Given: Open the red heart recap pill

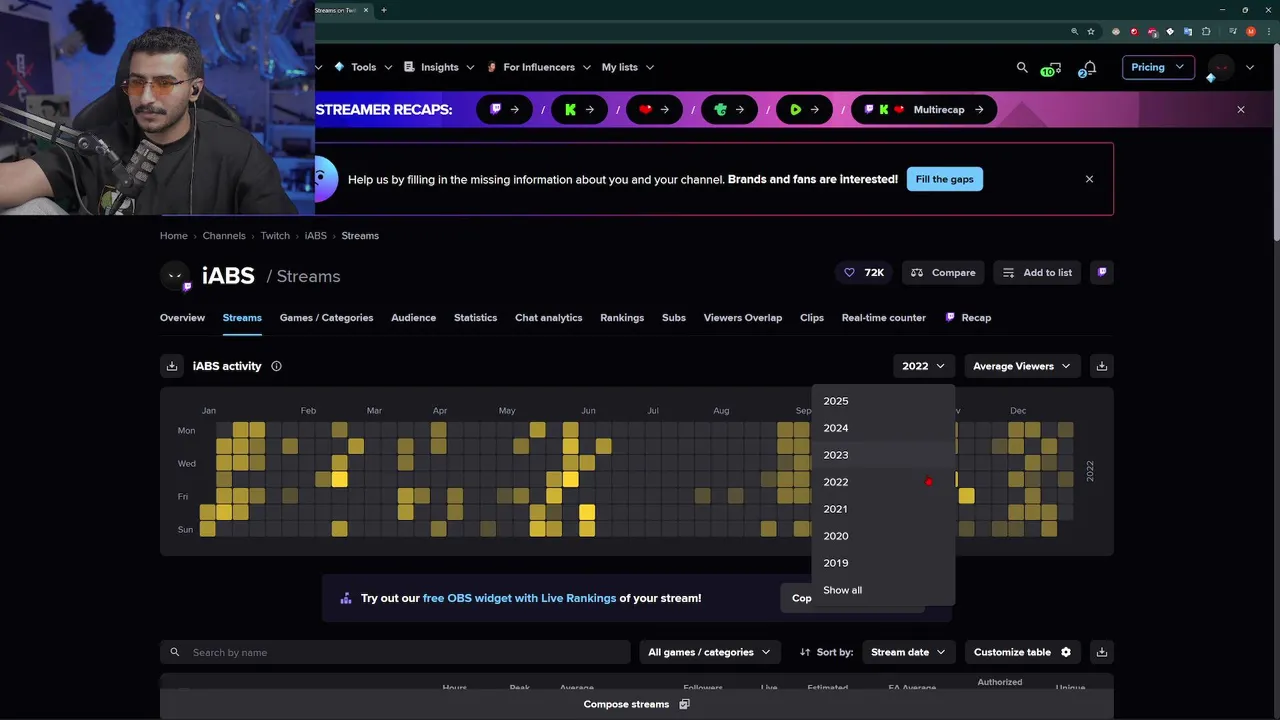Looking at the screenshot, I should pyautogui.click(x=654, y=110).
